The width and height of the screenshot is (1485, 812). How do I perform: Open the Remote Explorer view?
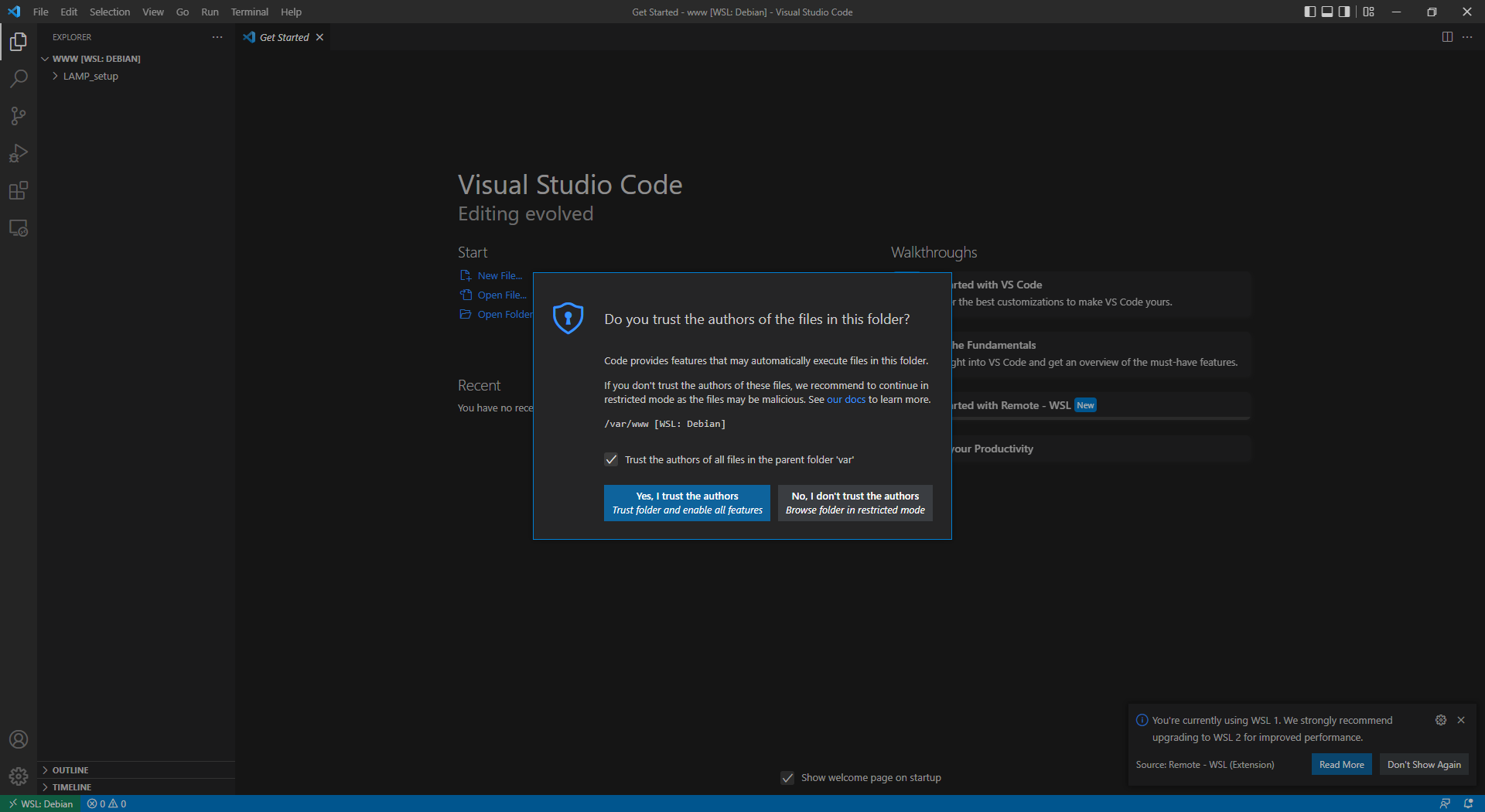click(x=19, y=228)
